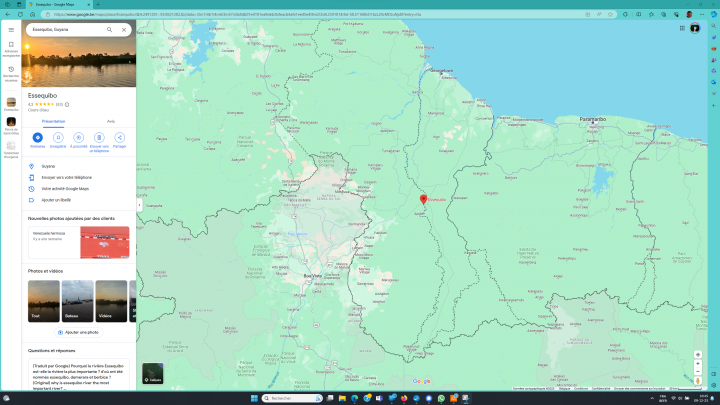Open File Explorer from taskbar
This screenshot has width=720, height=405.
342,398
